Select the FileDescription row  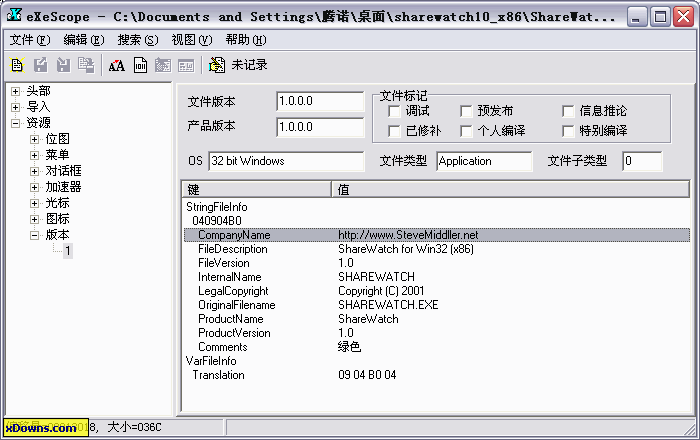(437, 249)
